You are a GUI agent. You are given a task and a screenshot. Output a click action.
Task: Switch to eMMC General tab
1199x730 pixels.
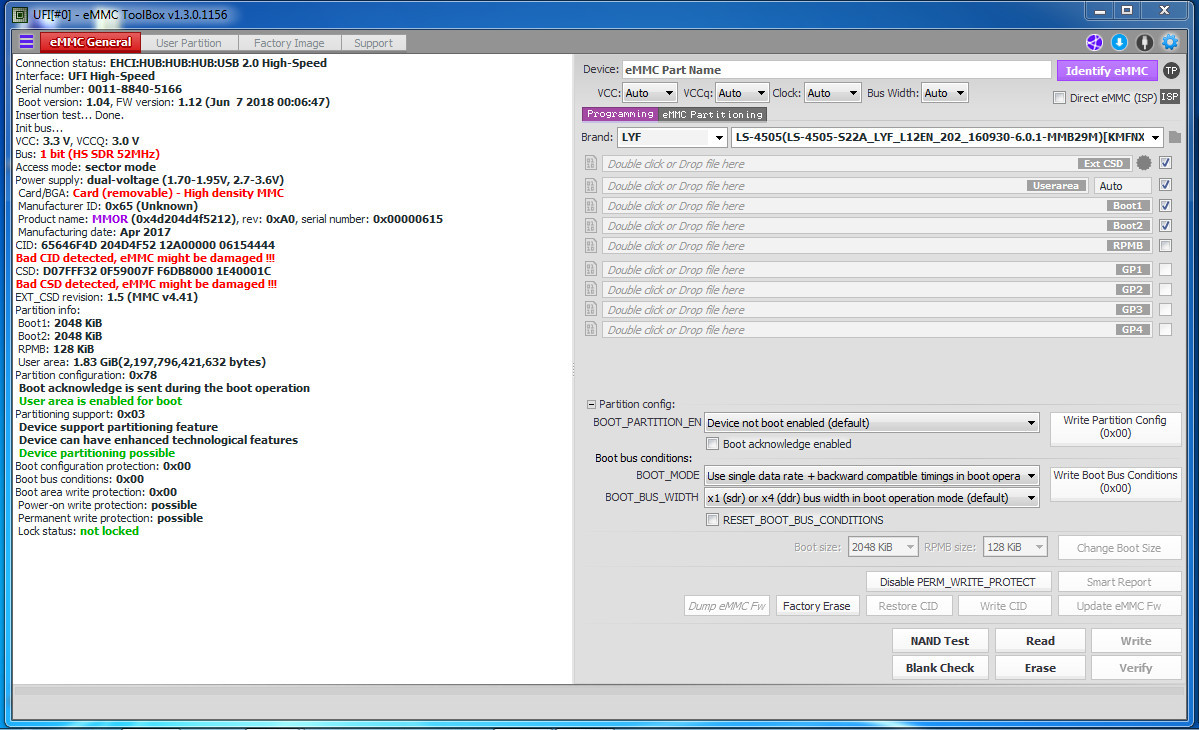coord(90,42)
